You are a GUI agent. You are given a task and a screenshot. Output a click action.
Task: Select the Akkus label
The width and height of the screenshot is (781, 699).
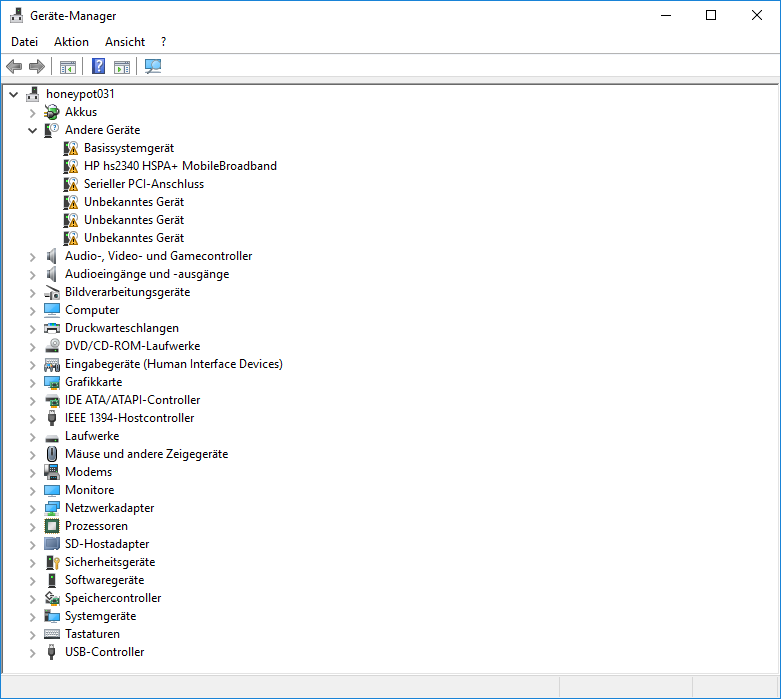coord(81,112)
